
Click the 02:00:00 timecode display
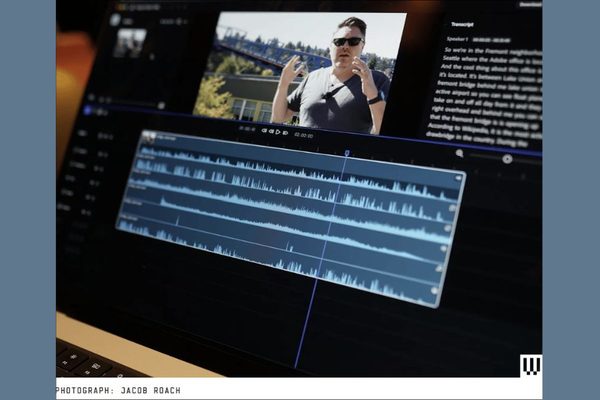point(304,136)
